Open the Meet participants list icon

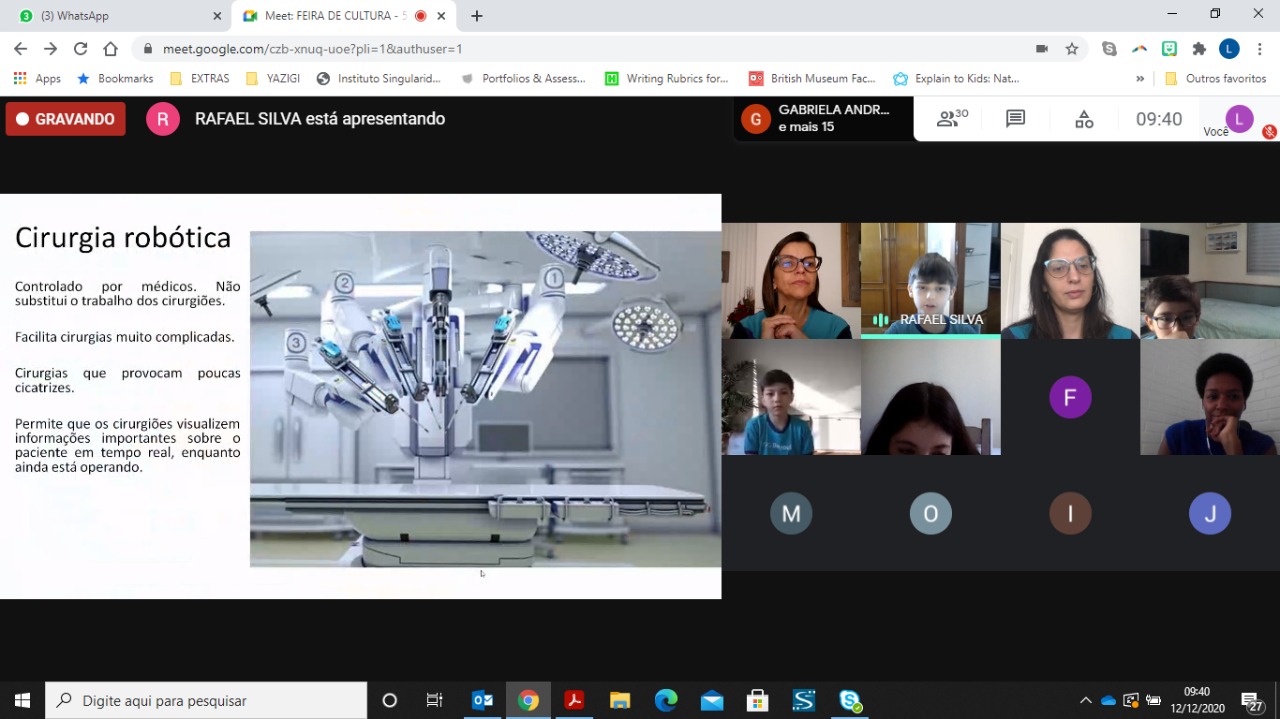tap(951, 119)
